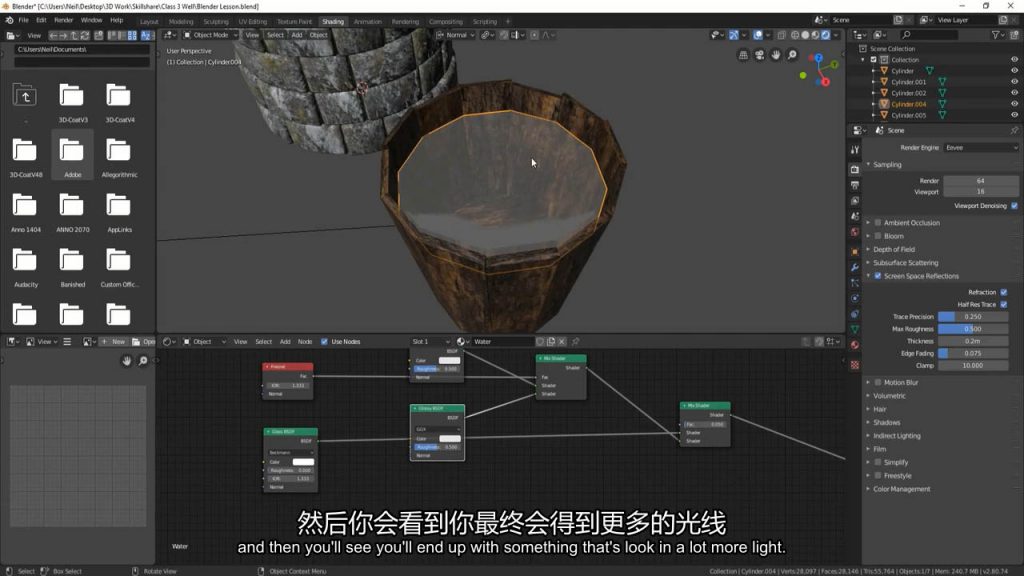Open the Render menu

pyautogui.click(x=63, y=20)
